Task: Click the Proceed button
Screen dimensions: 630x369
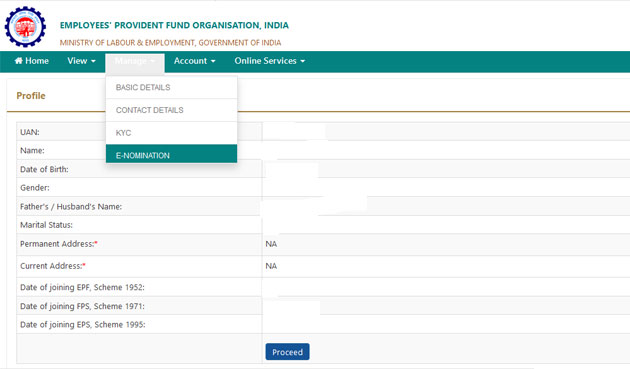Action: (287, 352)
